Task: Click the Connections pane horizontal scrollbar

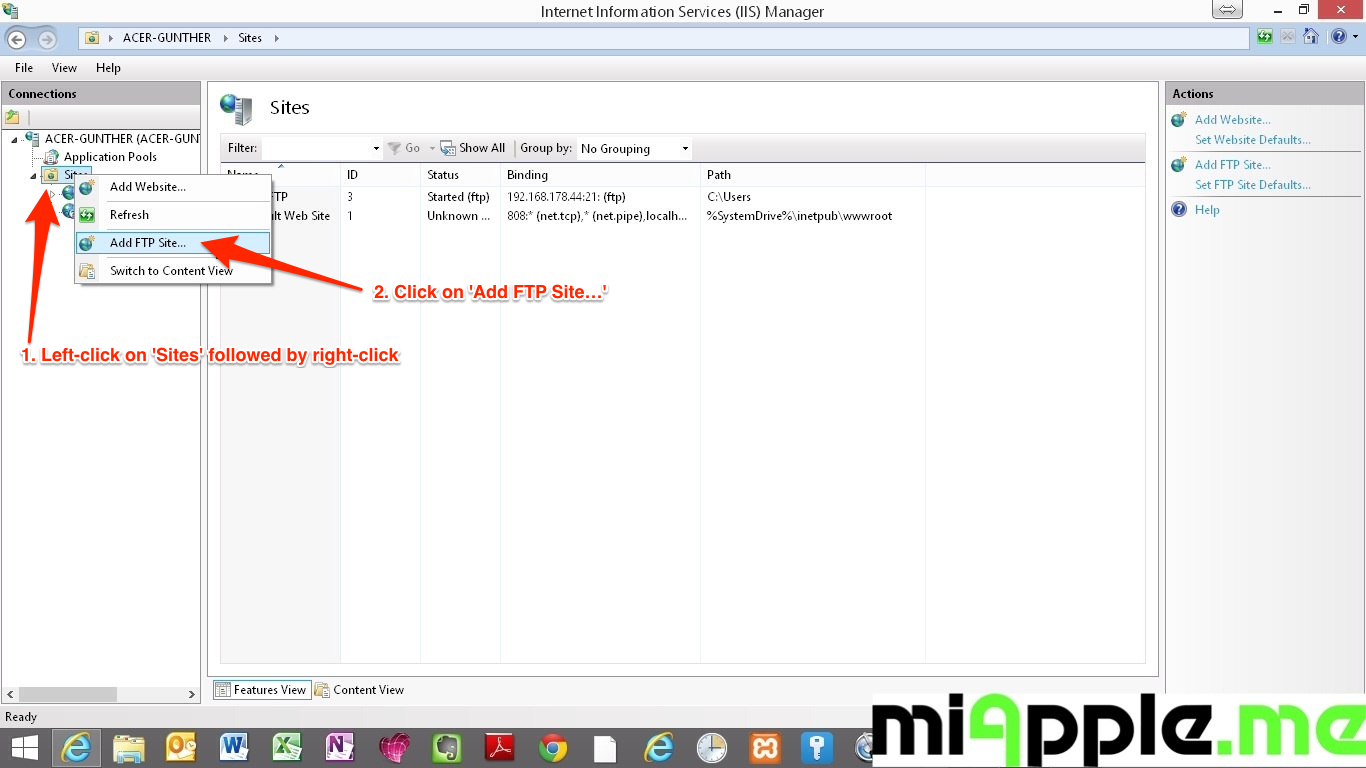Action: point(100,694)
